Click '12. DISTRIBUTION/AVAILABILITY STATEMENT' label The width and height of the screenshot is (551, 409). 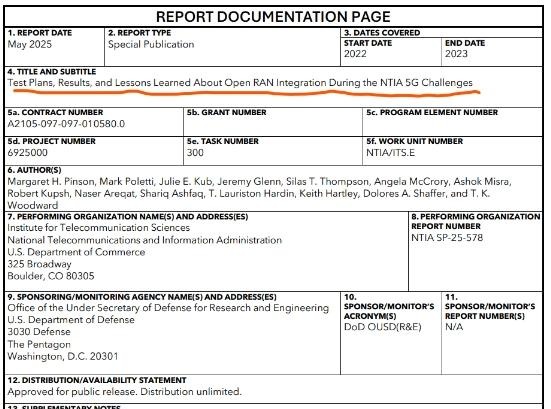[x=97, y=380]
